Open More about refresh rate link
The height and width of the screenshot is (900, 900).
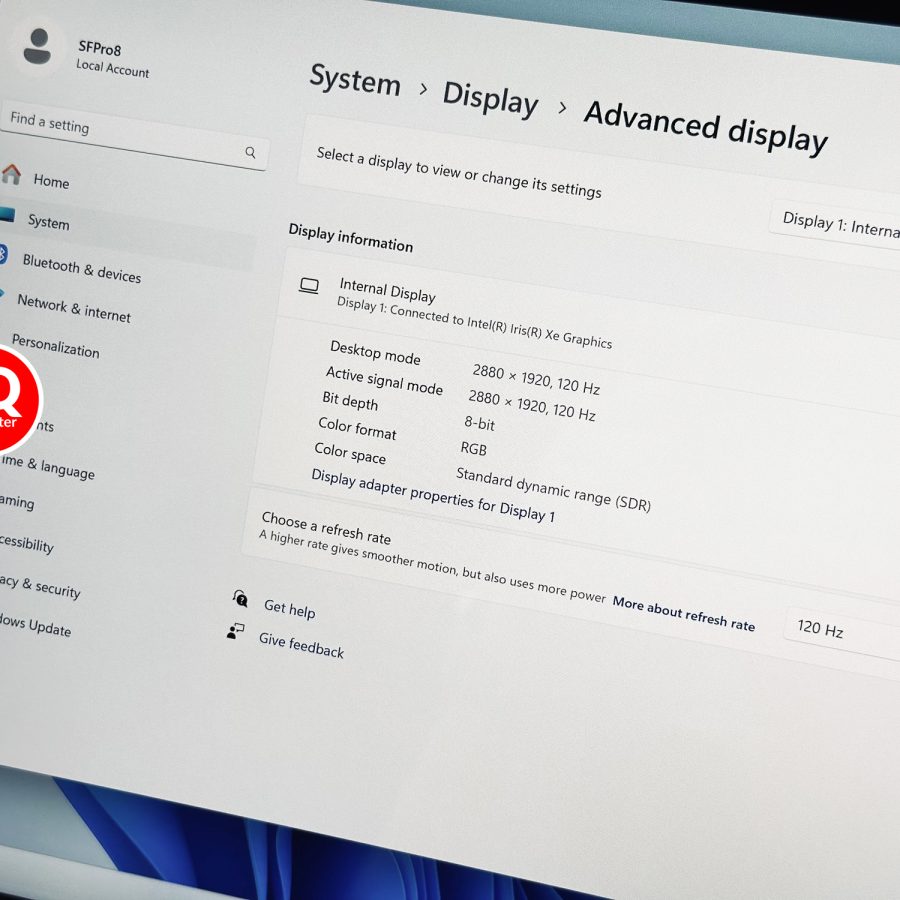[684, 613]
